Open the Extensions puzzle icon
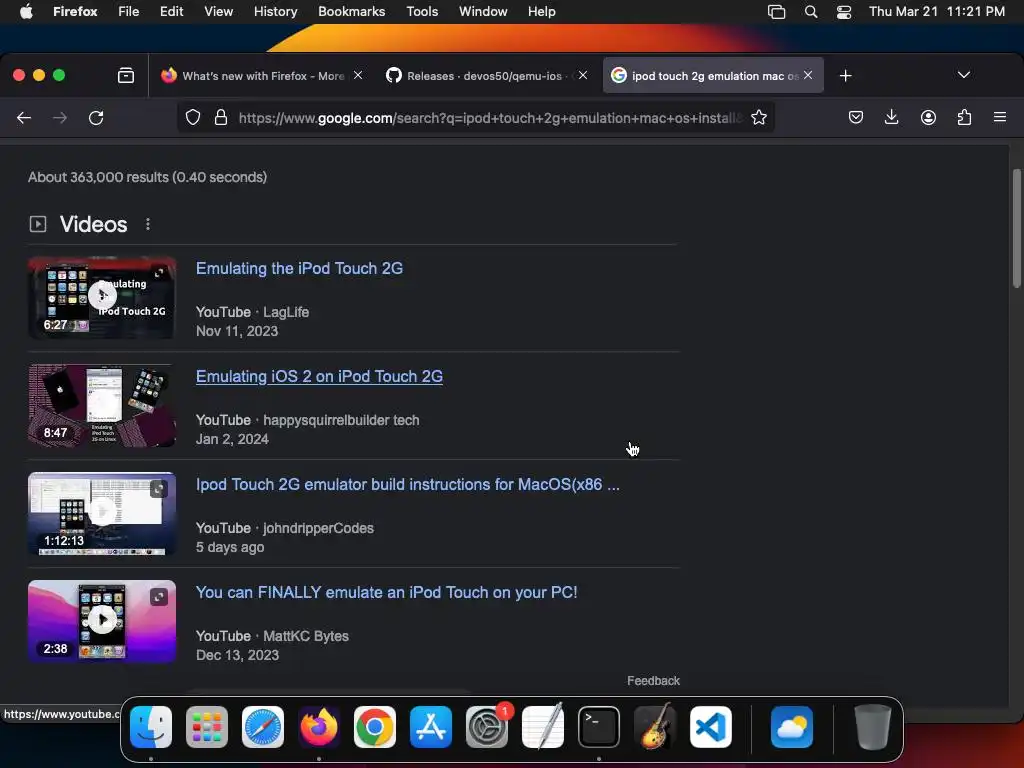The height and width of the screenshot is (768, 1024). pyautogui.click(x=964, y=118)
